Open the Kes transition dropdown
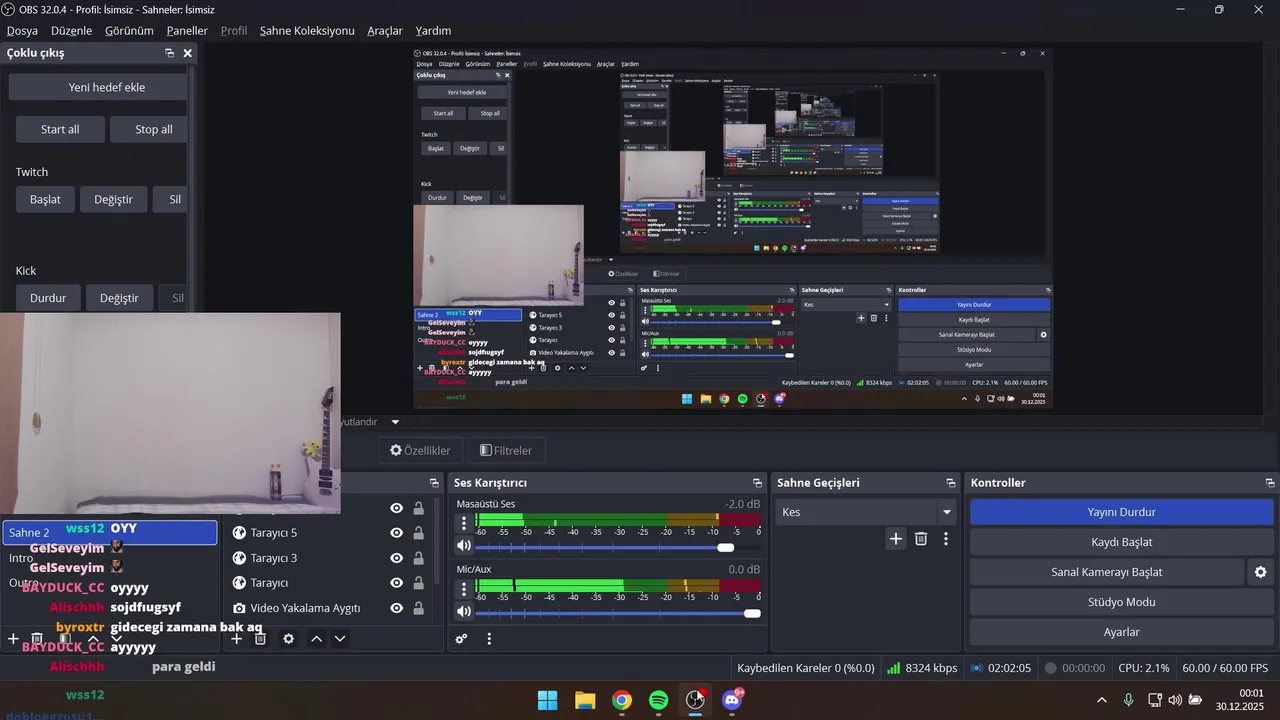The width and height of the screenshot is (1280, 720). pos(866,512)
